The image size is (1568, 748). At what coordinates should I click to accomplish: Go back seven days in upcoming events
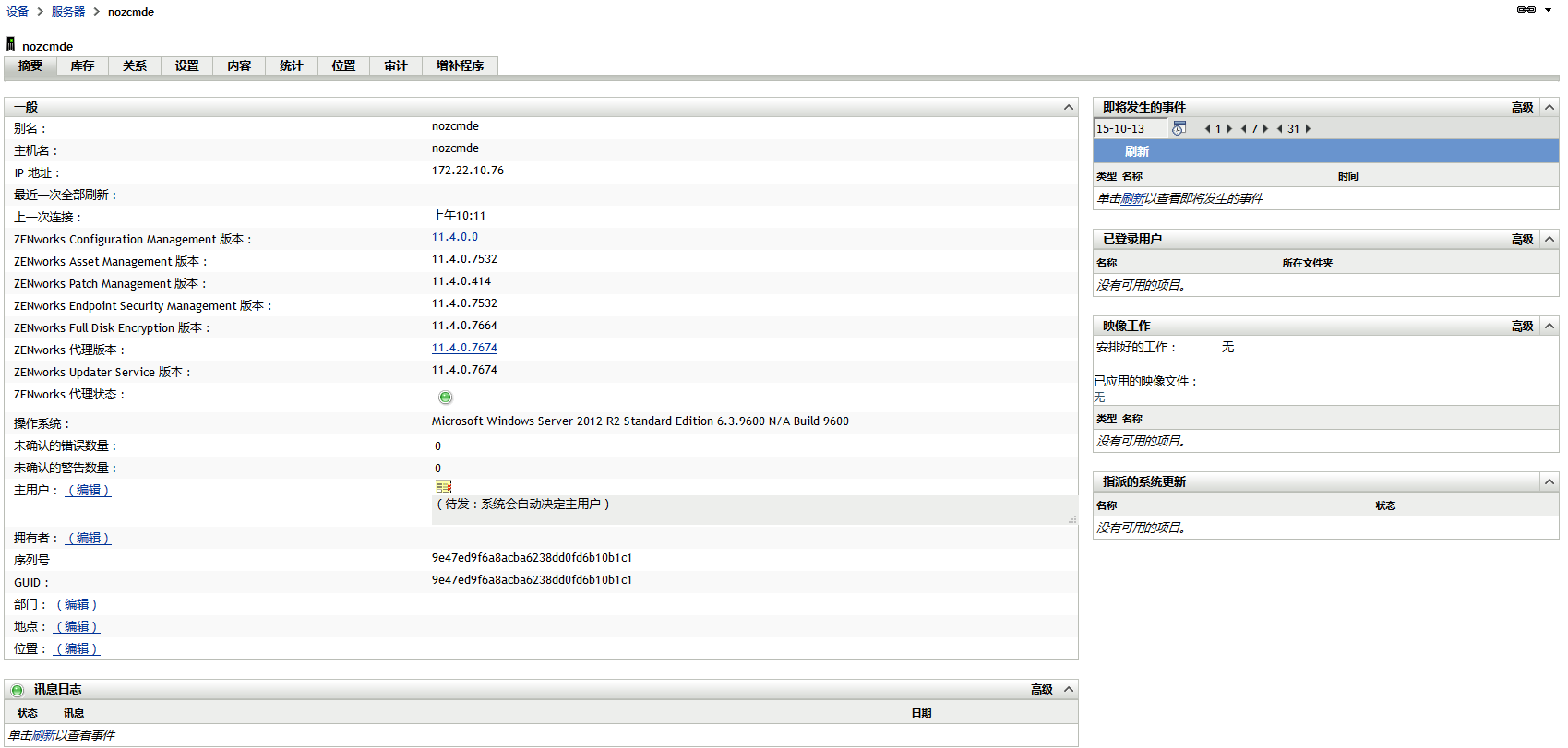pos(1244,129)
